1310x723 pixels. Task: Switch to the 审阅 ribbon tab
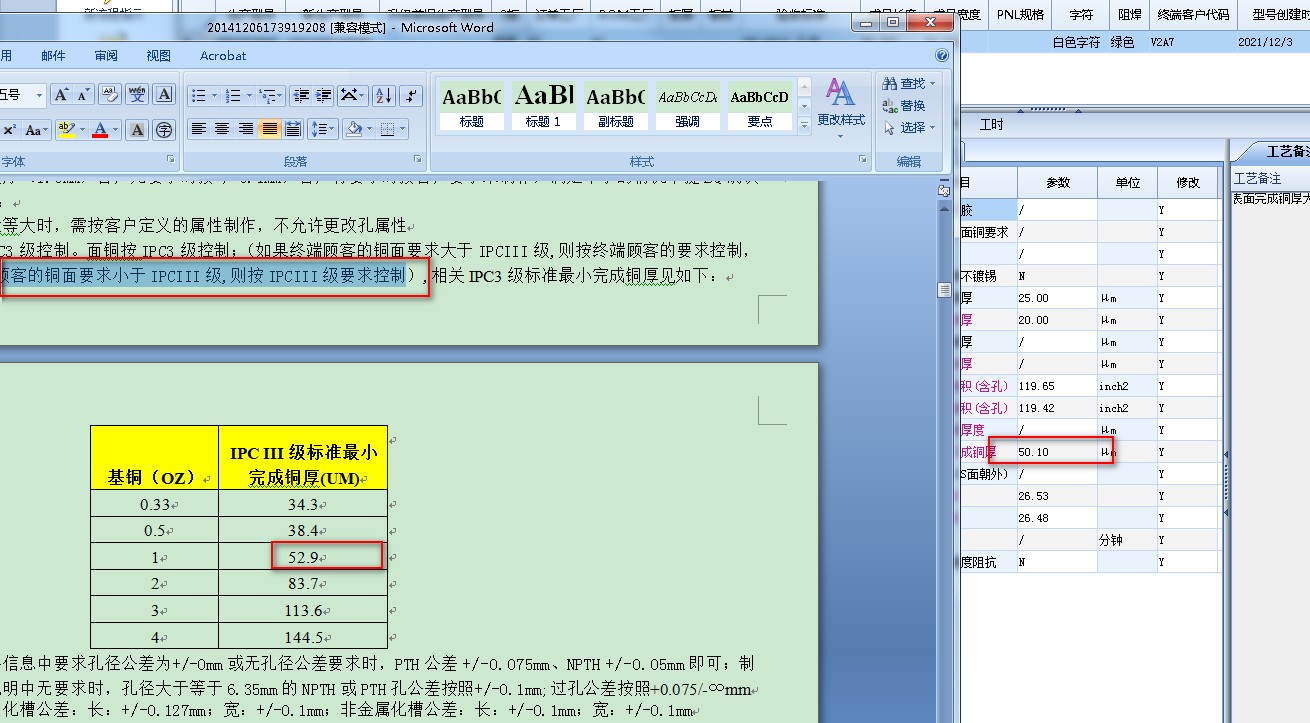coord(106,56)
